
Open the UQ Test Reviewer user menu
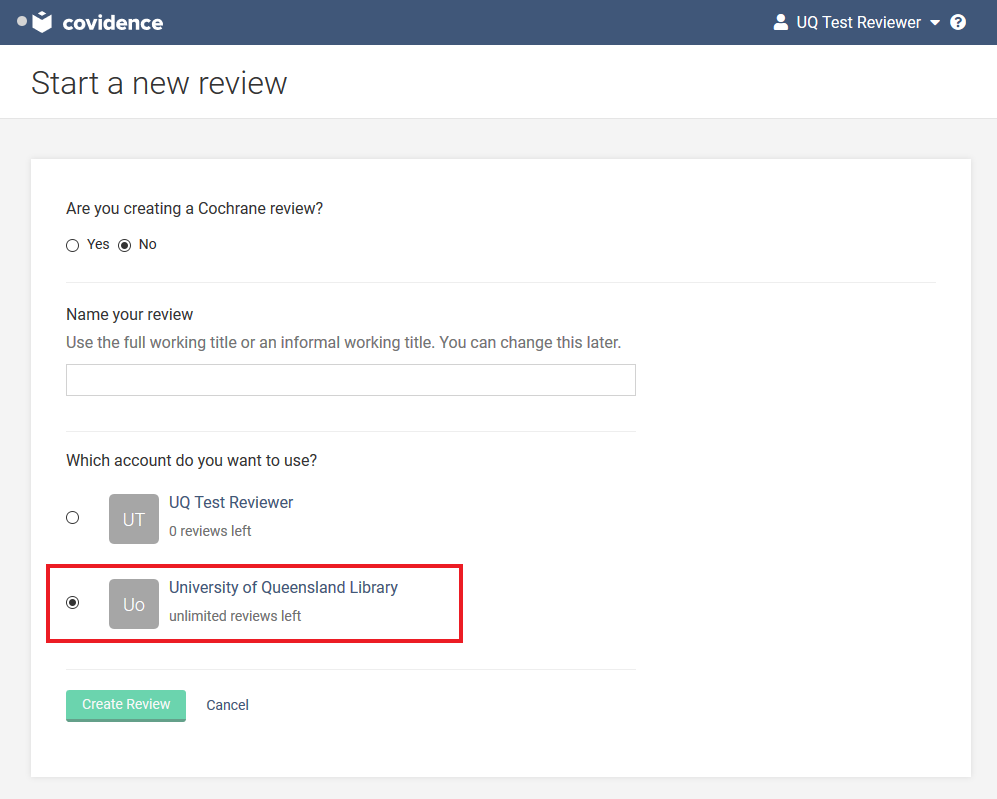click(856, 22)
